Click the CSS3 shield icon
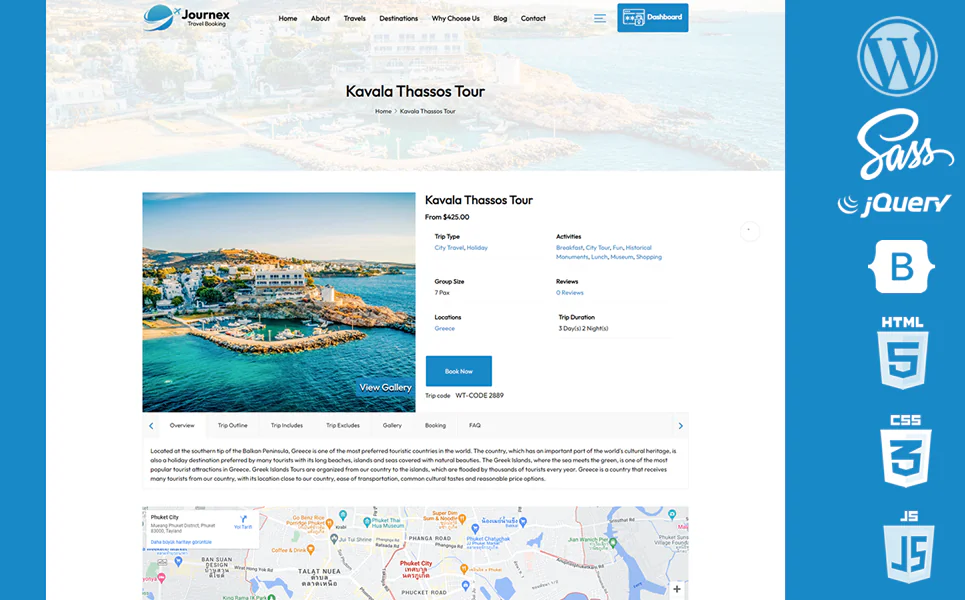 pyautogui.click(x=905, y=451)
